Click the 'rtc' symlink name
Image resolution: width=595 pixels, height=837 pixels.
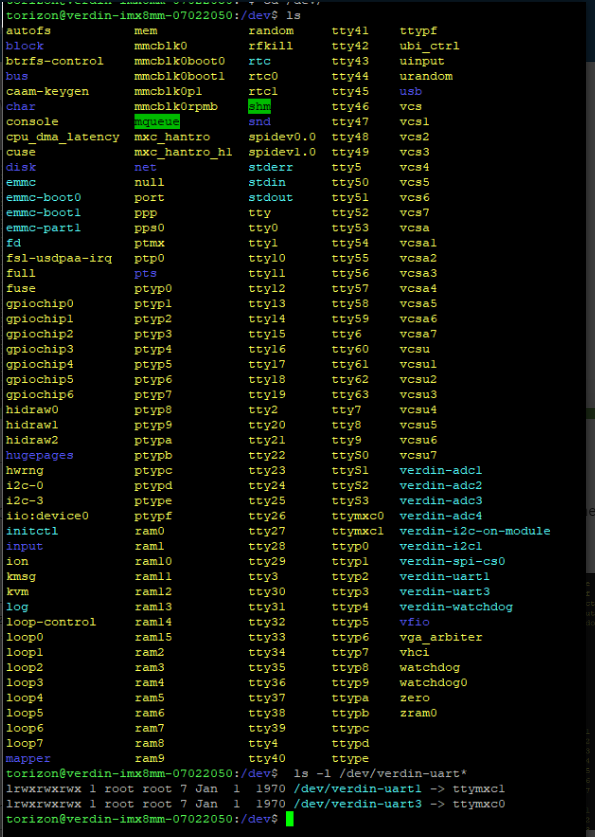point(260,61)
